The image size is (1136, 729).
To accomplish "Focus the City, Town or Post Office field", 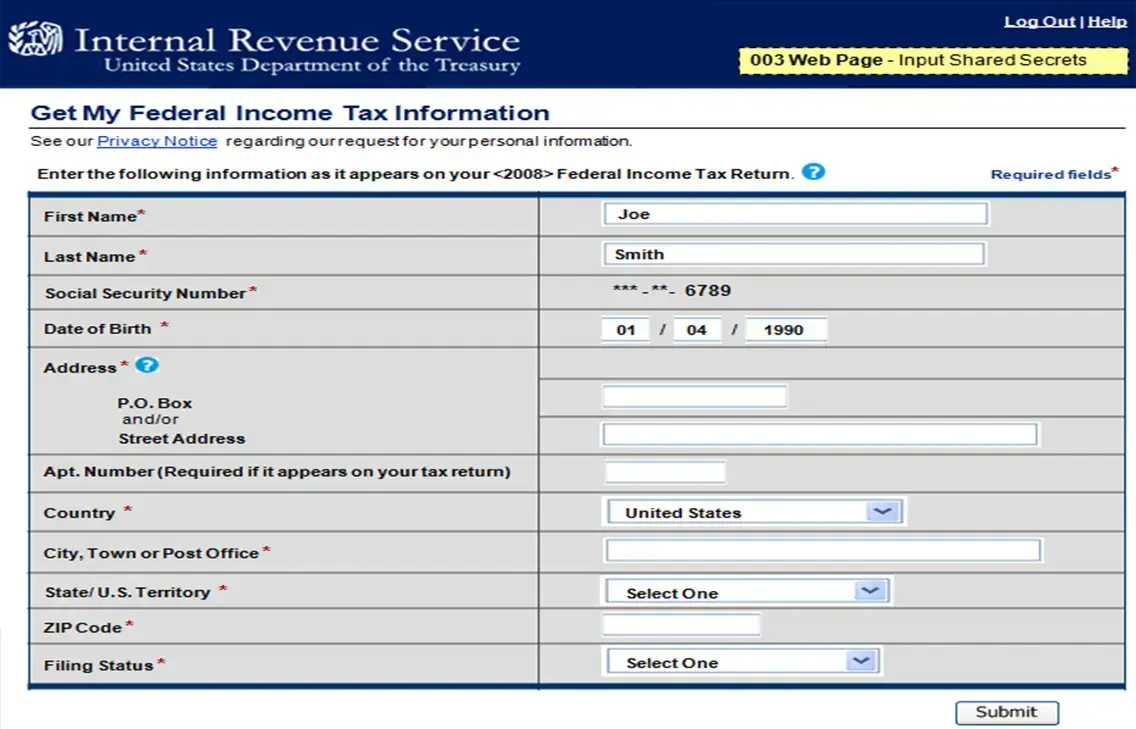I will click(823, 551).
